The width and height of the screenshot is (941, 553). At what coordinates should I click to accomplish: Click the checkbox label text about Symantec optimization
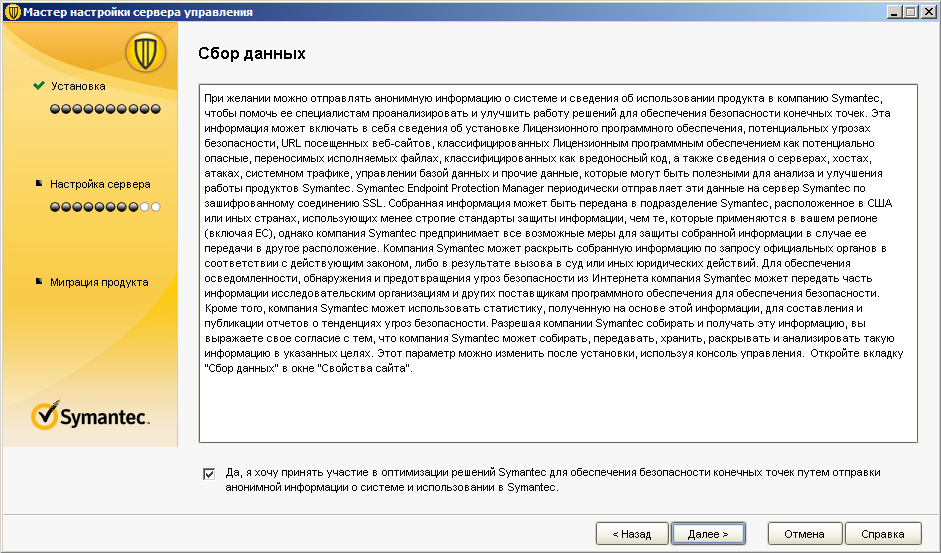pyautogui.click(x=553, y=480)
